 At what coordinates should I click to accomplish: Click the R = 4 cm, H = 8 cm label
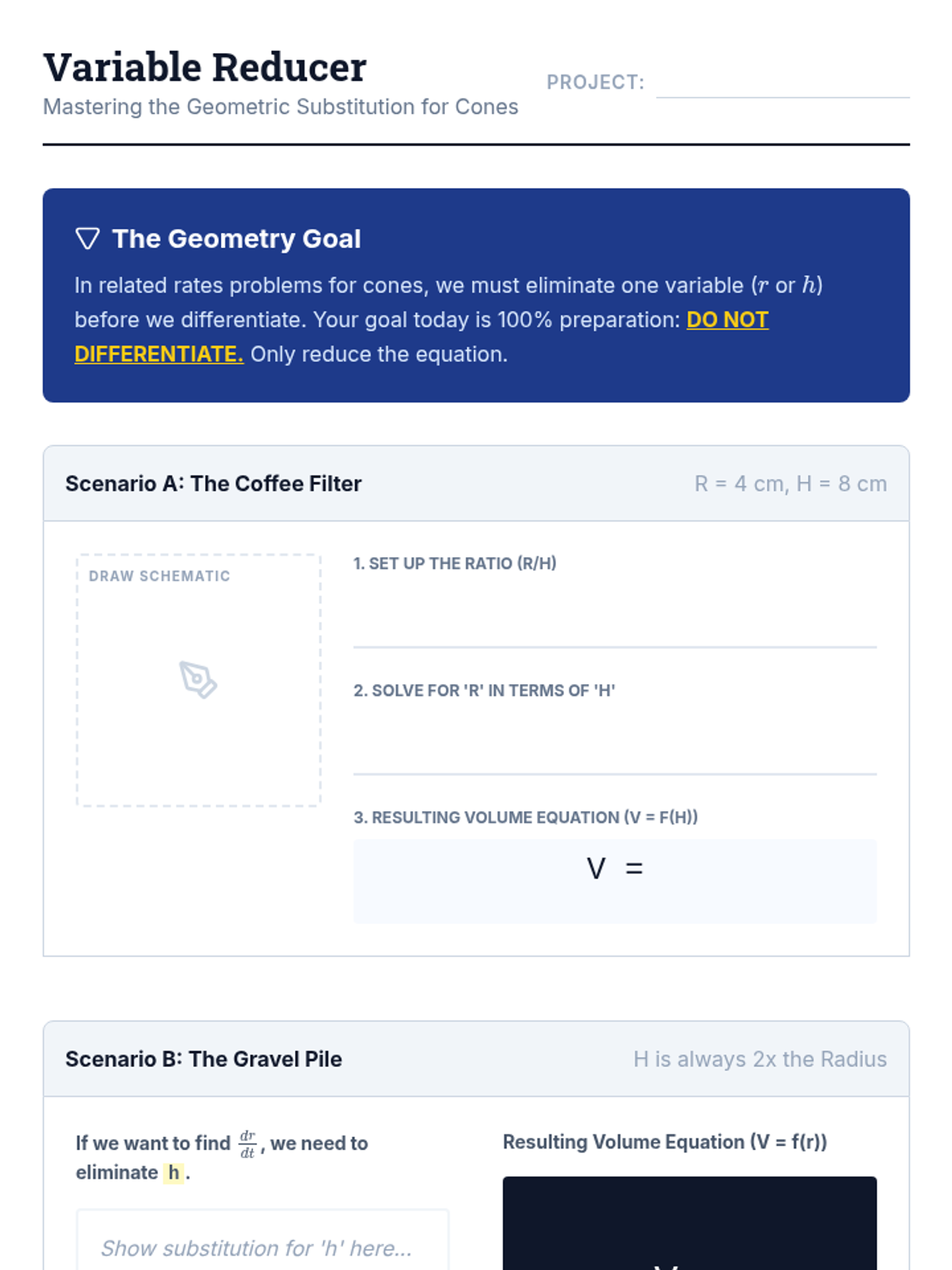tap(790, 483)
